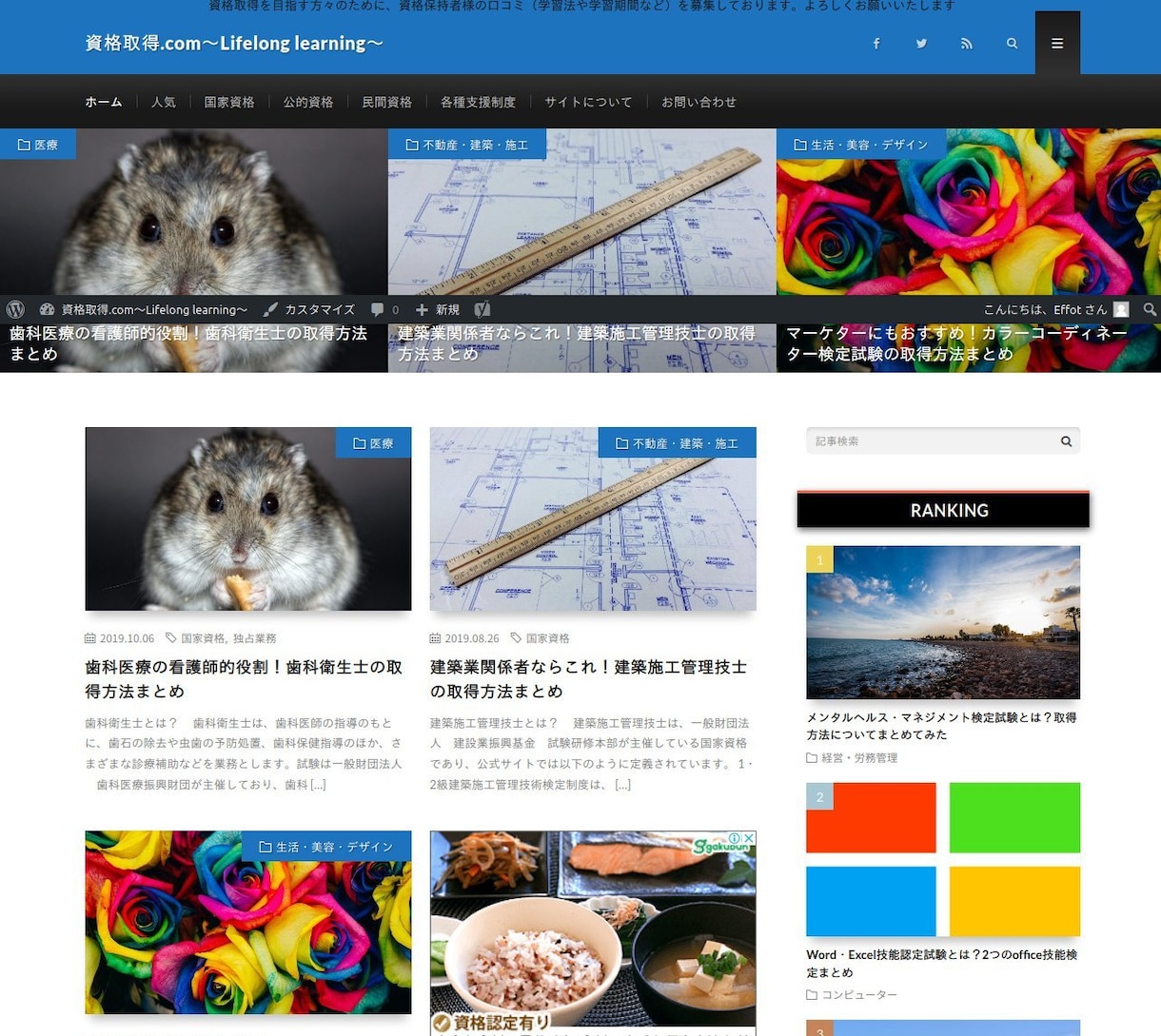Open ranking 2 Windows logo thumbnail
Image resolution: width=1161 pixels, height=1036 pixels.
pyautogui.click(x=943, y=859)
